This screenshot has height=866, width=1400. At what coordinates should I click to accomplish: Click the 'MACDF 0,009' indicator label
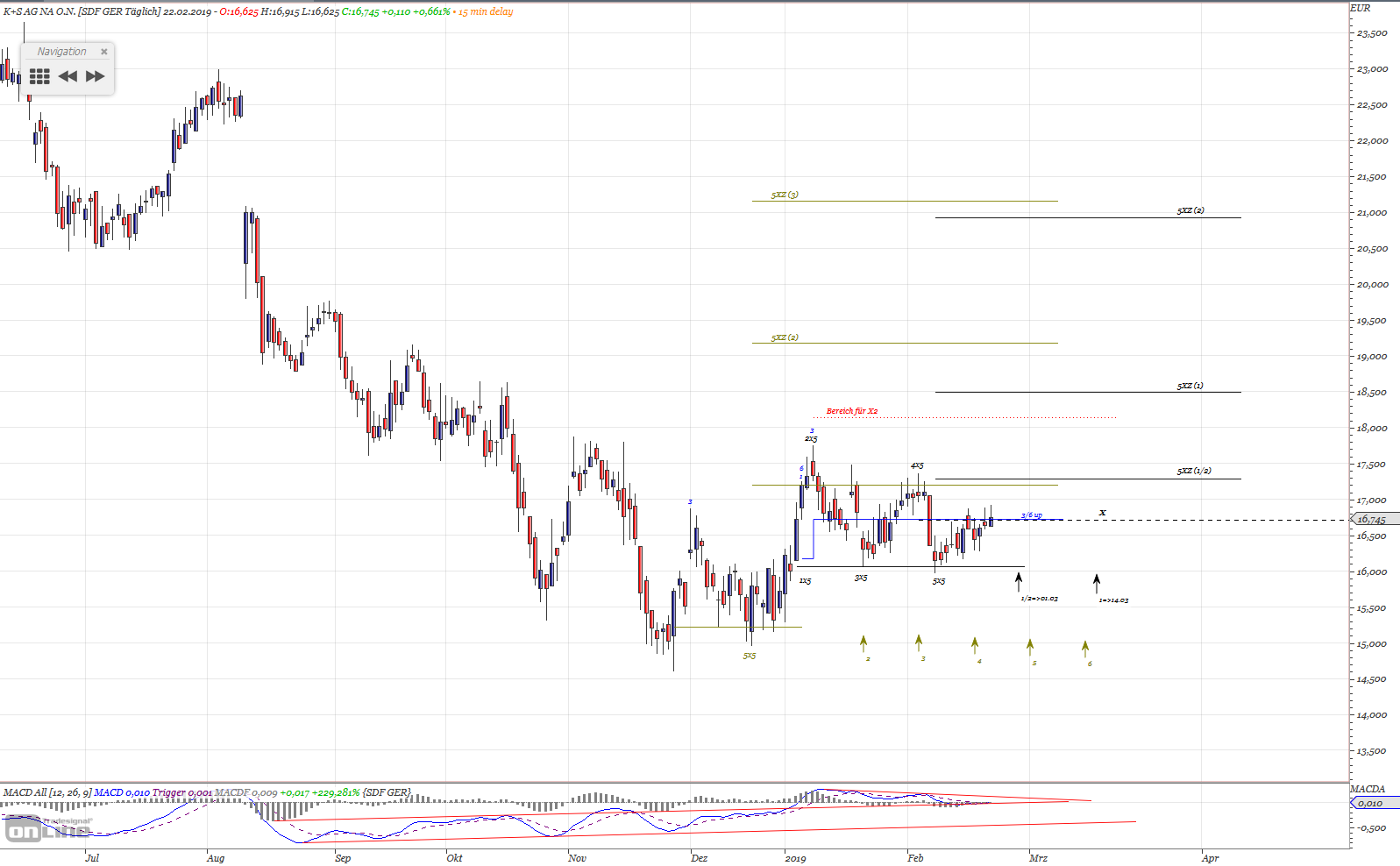coord(246,792)
